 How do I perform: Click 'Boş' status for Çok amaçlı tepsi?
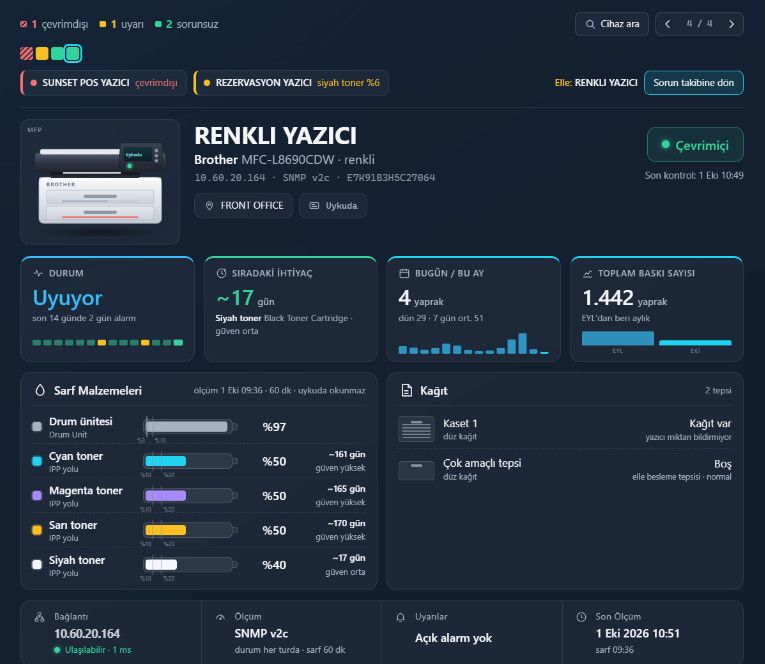723,463
